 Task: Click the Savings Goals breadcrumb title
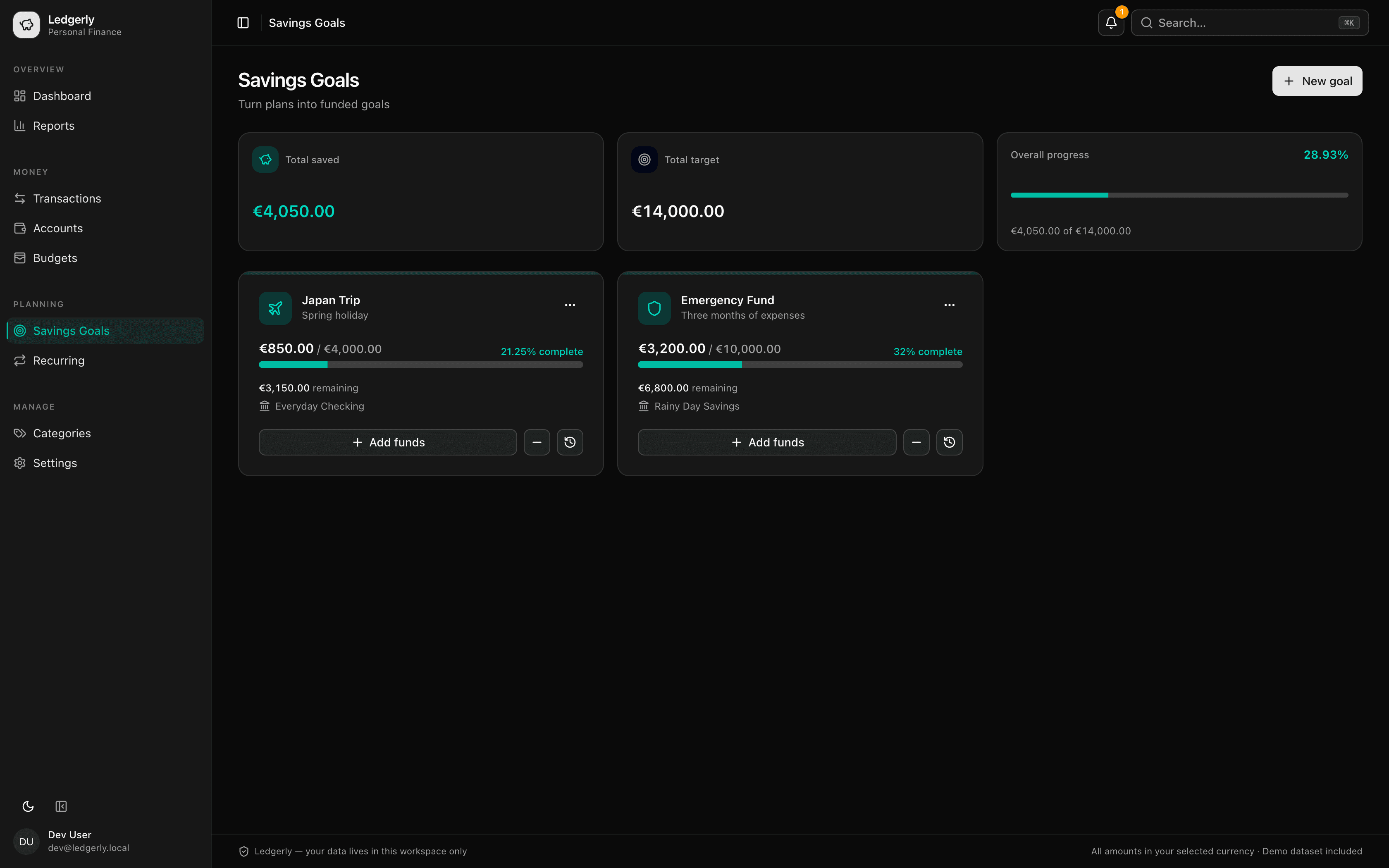point(306,23)
